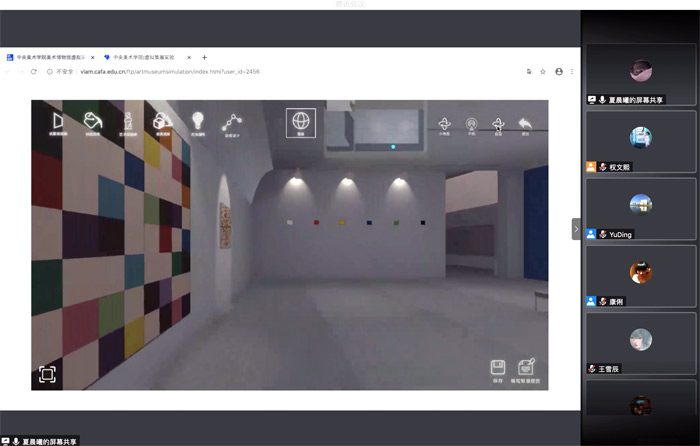The height and width of the screenshot is (446, 700).
Task: Open the route path design tool
Action: [232, 121]
